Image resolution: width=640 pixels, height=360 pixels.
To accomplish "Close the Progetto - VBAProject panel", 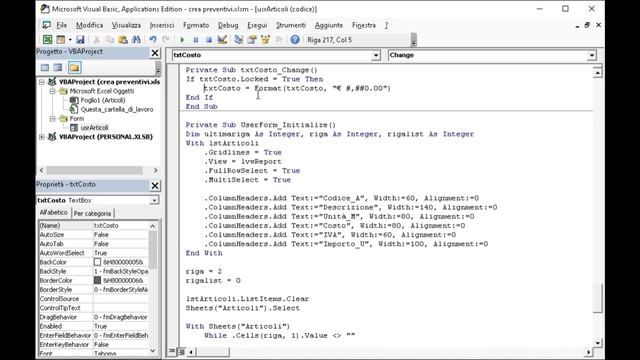I will (155, 53).
